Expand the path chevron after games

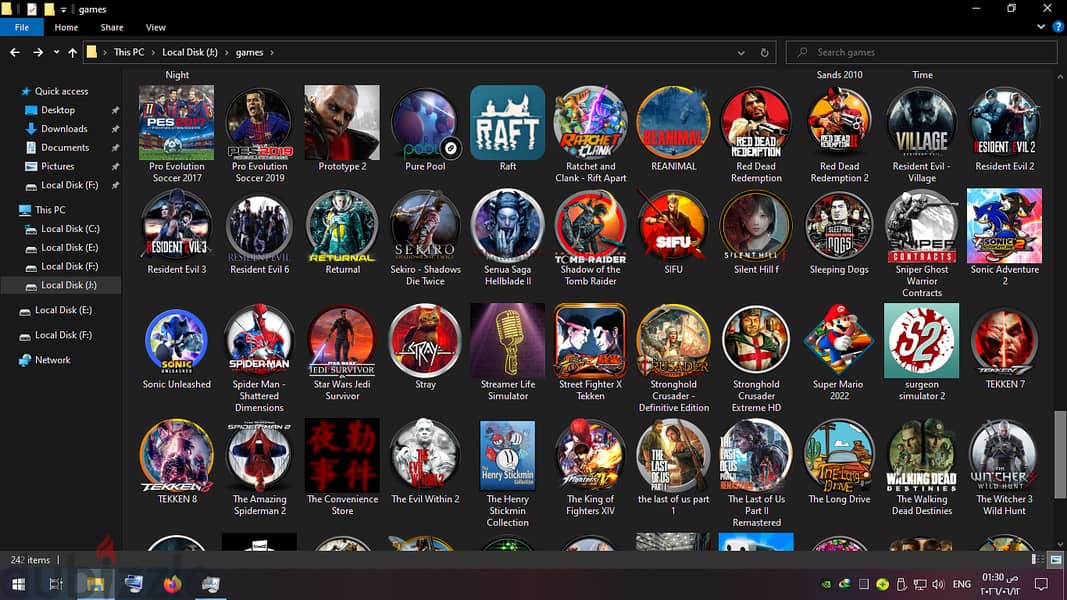[272, 52]
